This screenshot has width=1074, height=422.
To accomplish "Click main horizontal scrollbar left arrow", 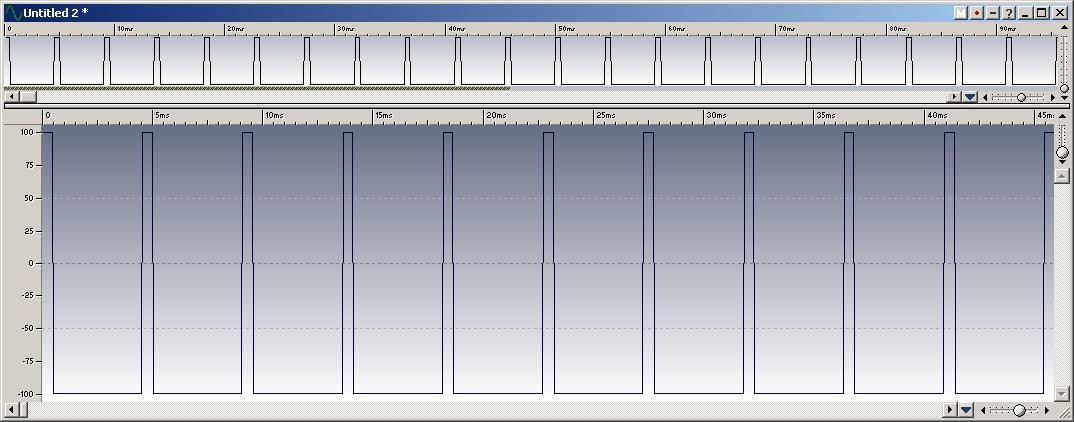I will pyautogui.click(x=13, y=410).
